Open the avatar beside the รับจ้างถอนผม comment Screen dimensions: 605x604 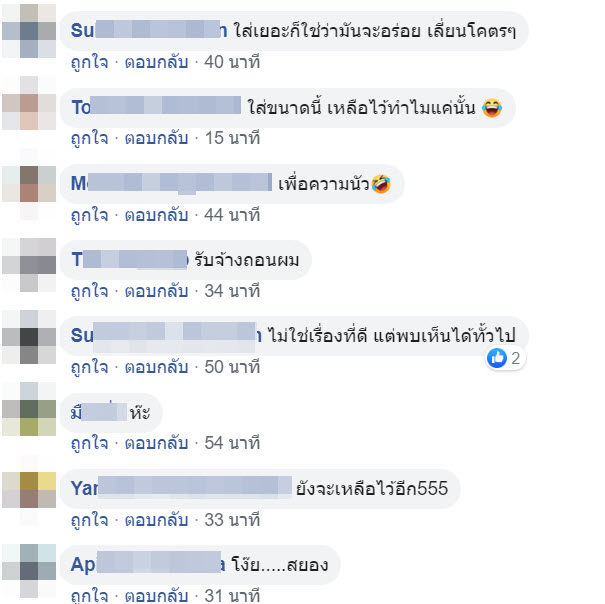[x=29, y=265]
